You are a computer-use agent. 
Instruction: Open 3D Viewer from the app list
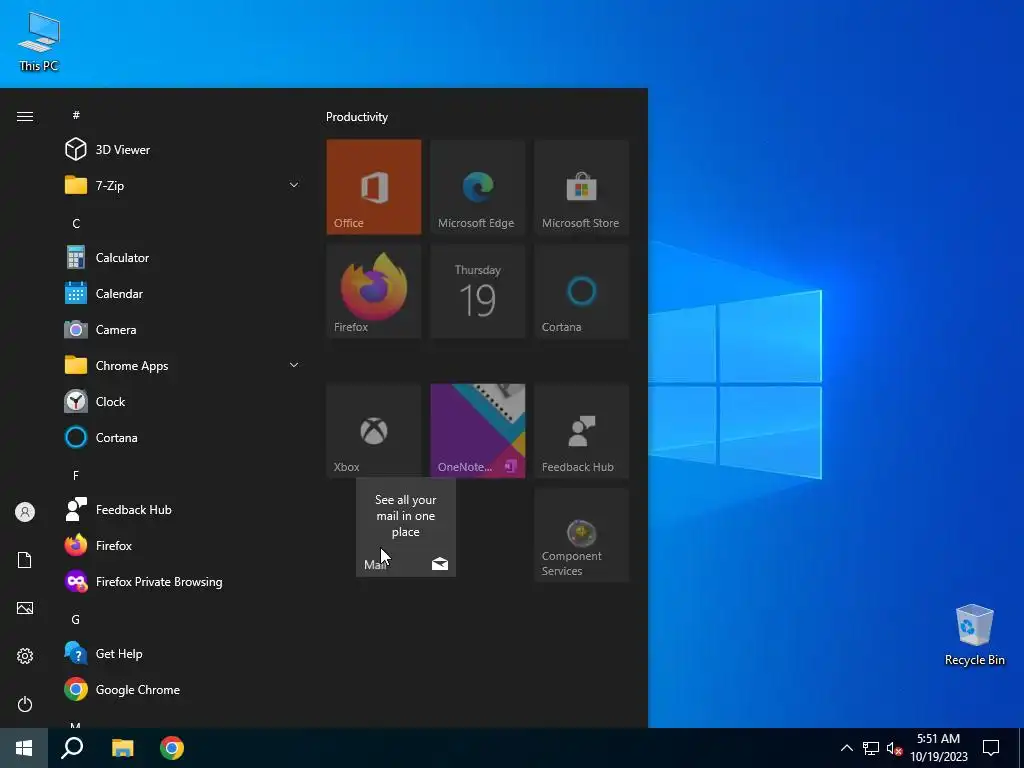182,150
